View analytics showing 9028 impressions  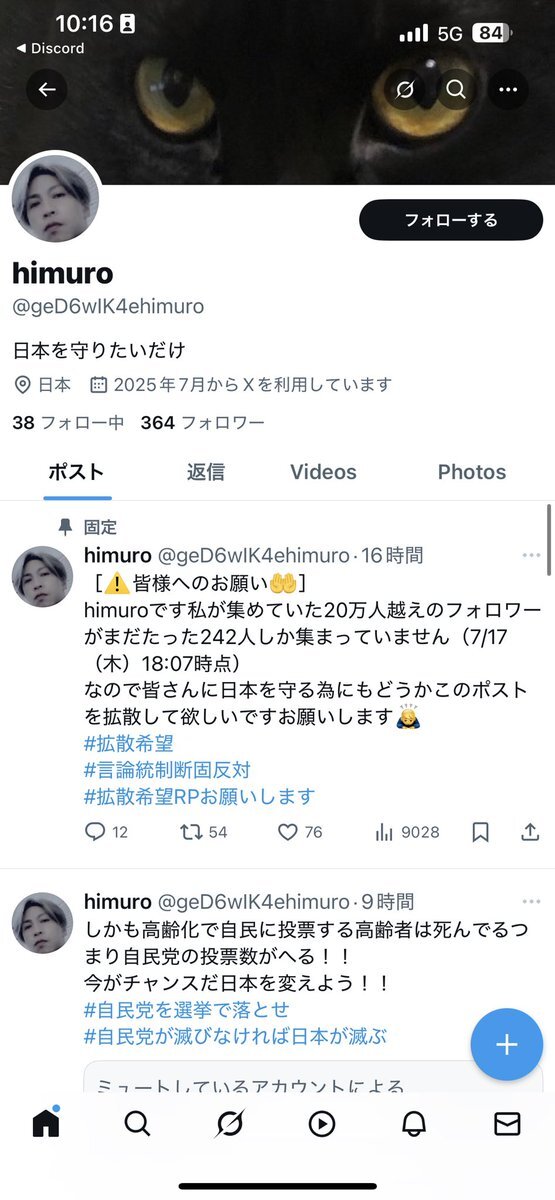[x=407, y=832]
